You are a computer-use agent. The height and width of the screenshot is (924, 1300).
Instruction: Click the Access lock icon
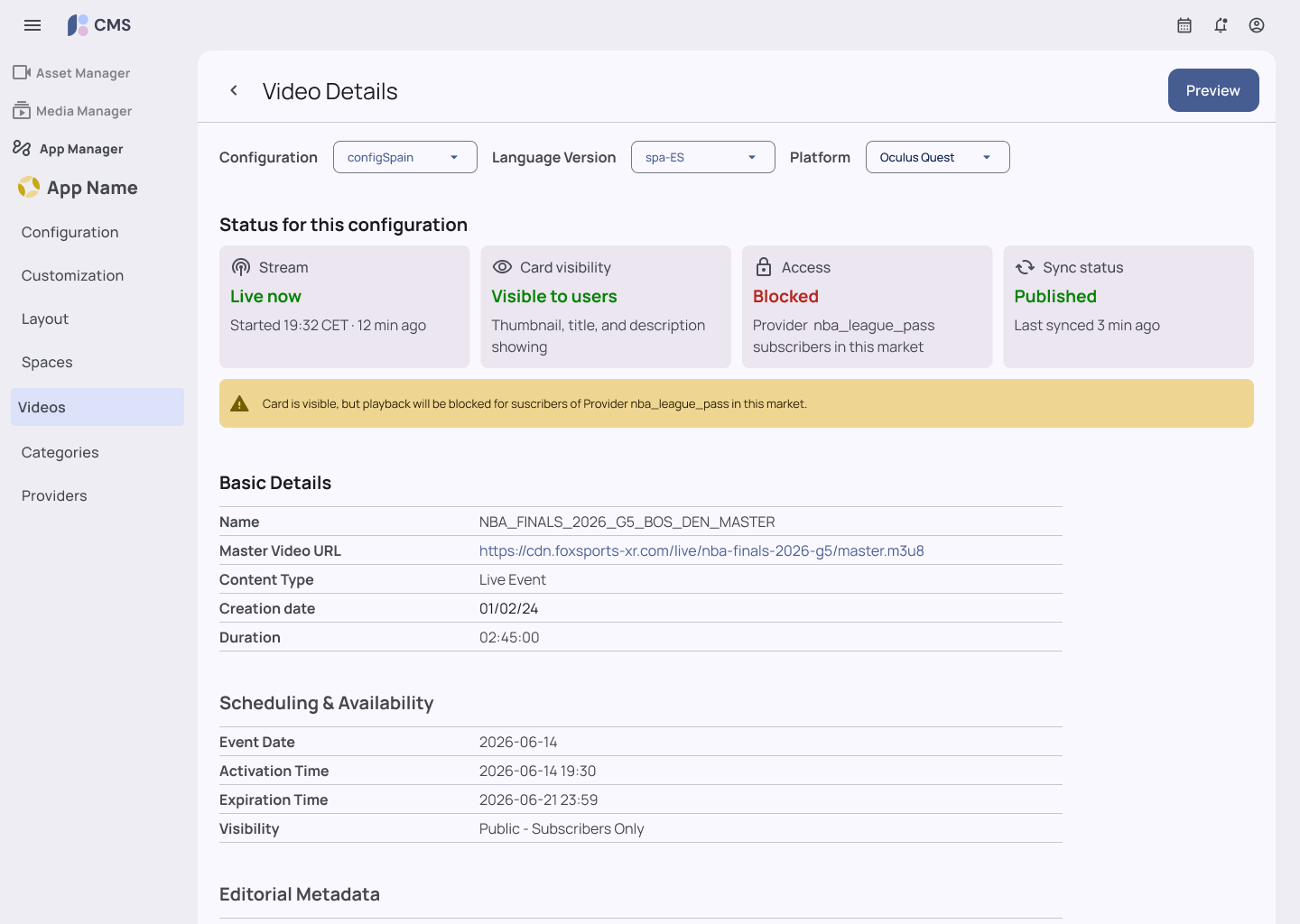point(764,267)
